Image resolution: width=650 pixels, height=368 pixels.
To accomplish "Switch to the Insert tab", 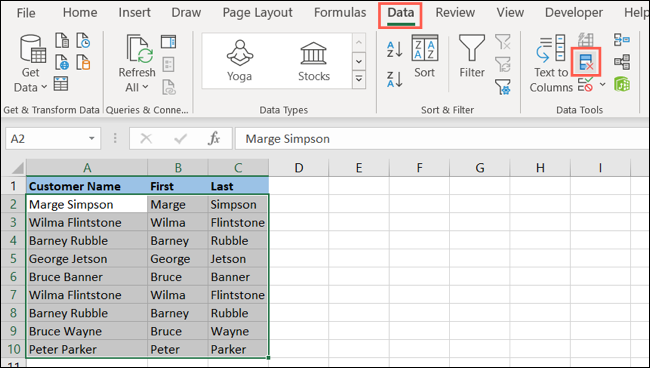I will pos(134,13).
